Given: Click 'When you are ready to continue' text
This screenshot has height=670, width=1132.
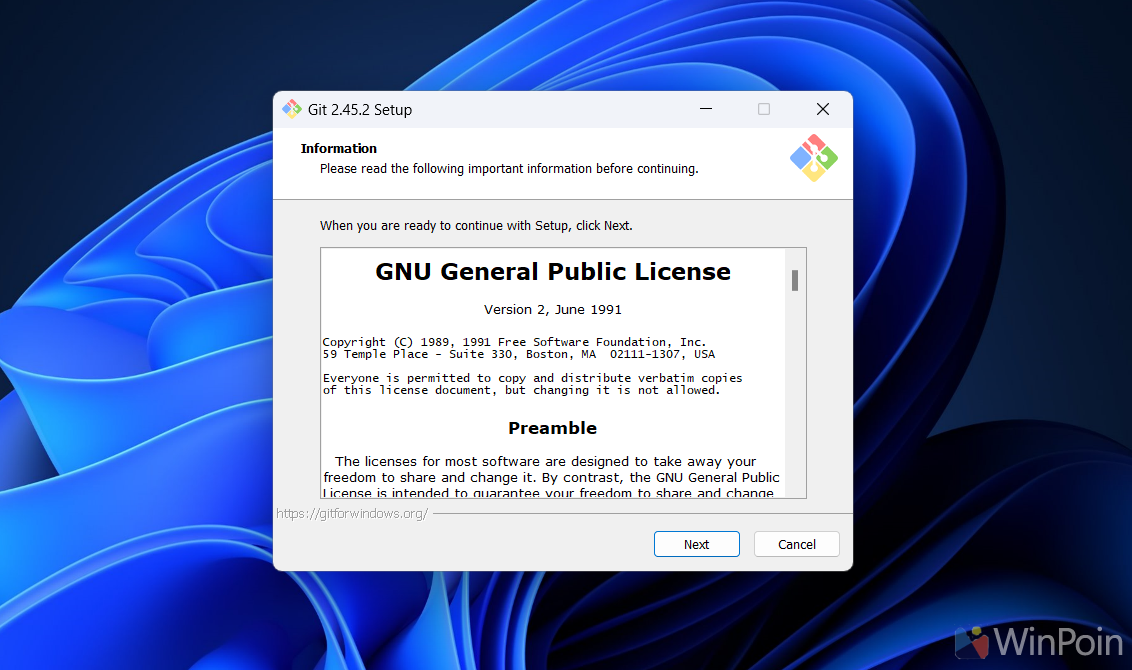Looking at the screenshot, I should pos(476,226).
